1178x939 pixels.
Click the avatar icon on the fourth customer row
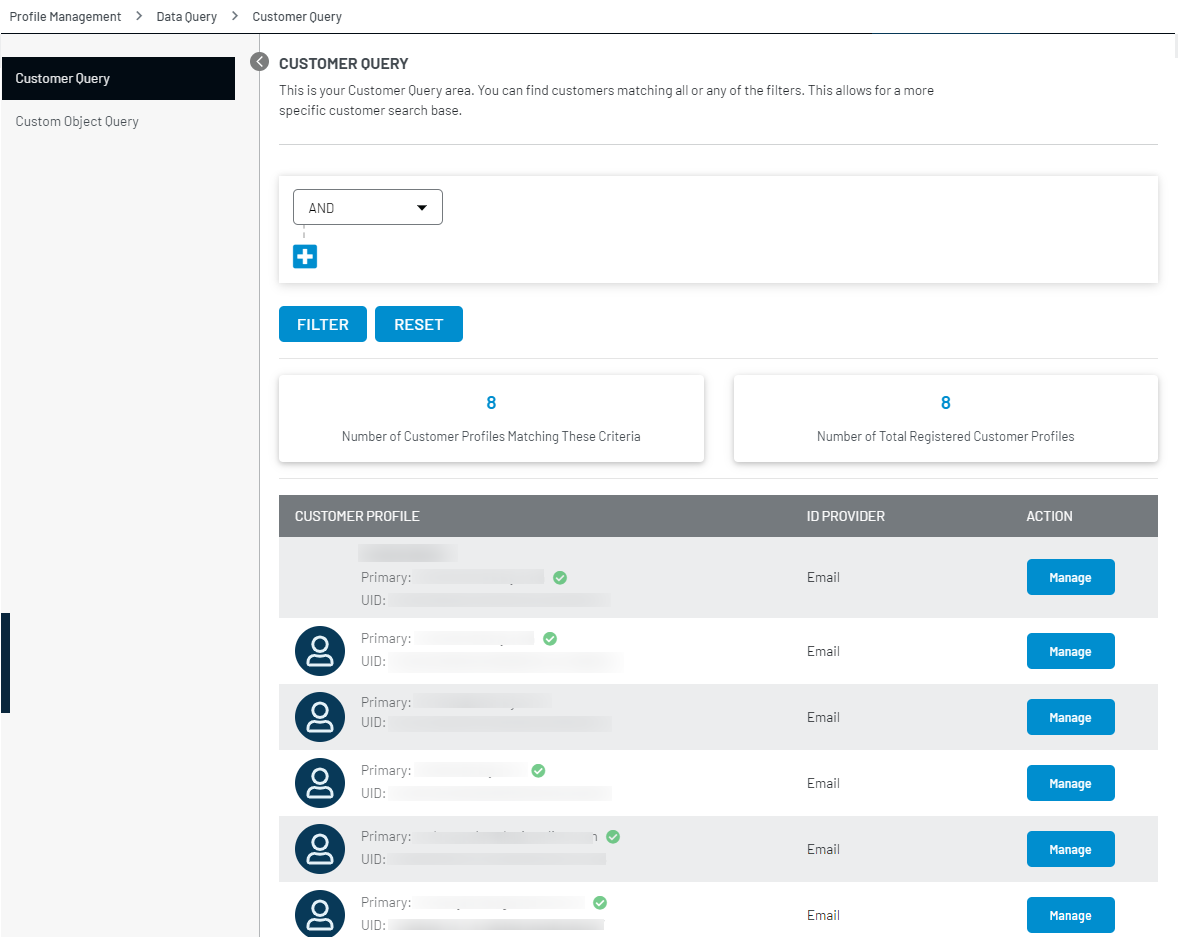[x=319, y=783]
